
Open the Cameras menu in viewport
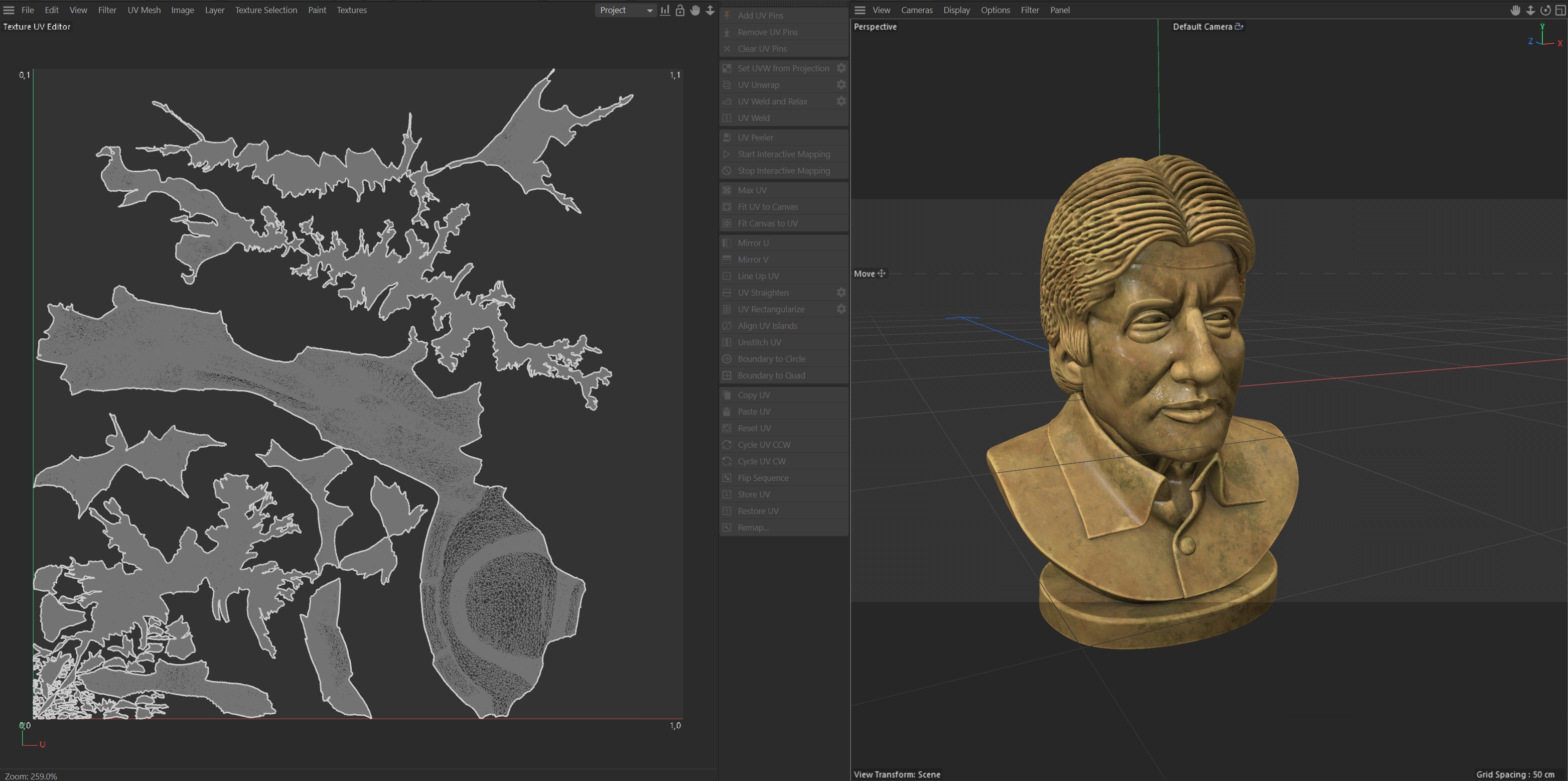tap(917, 11)
